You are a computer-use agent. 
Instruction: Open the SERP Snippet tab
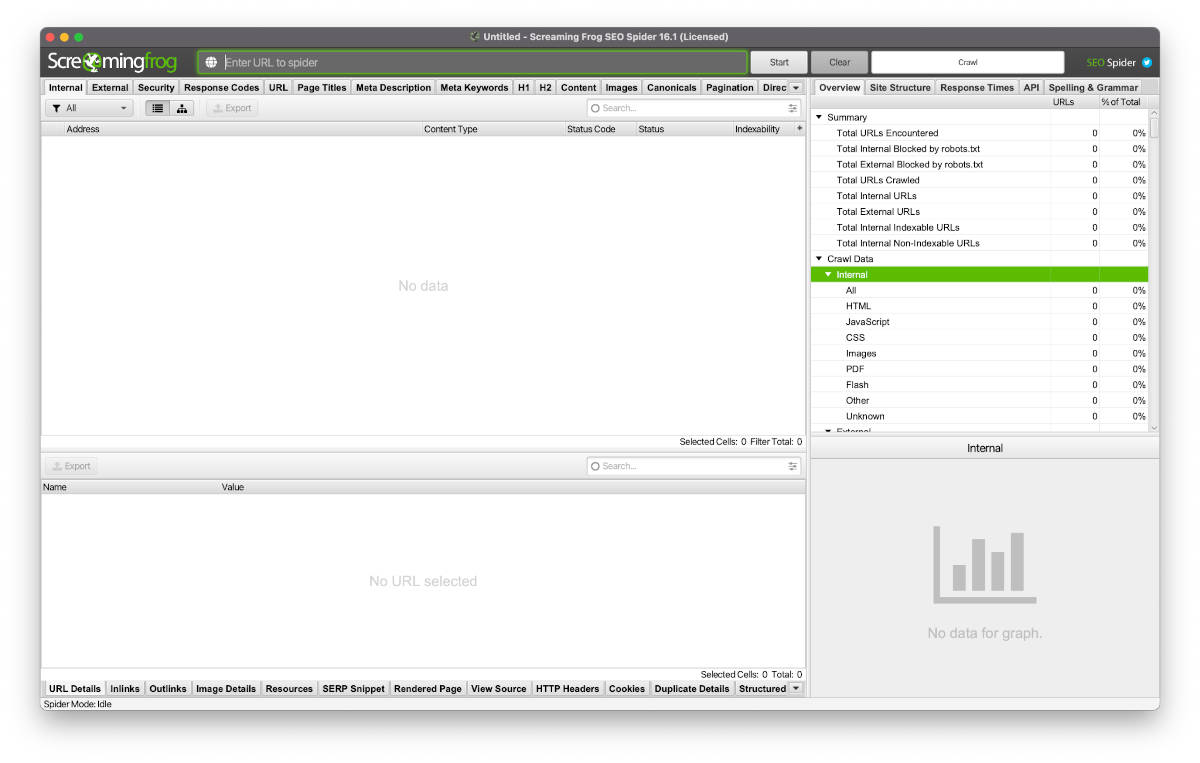[x=353, y=689]
